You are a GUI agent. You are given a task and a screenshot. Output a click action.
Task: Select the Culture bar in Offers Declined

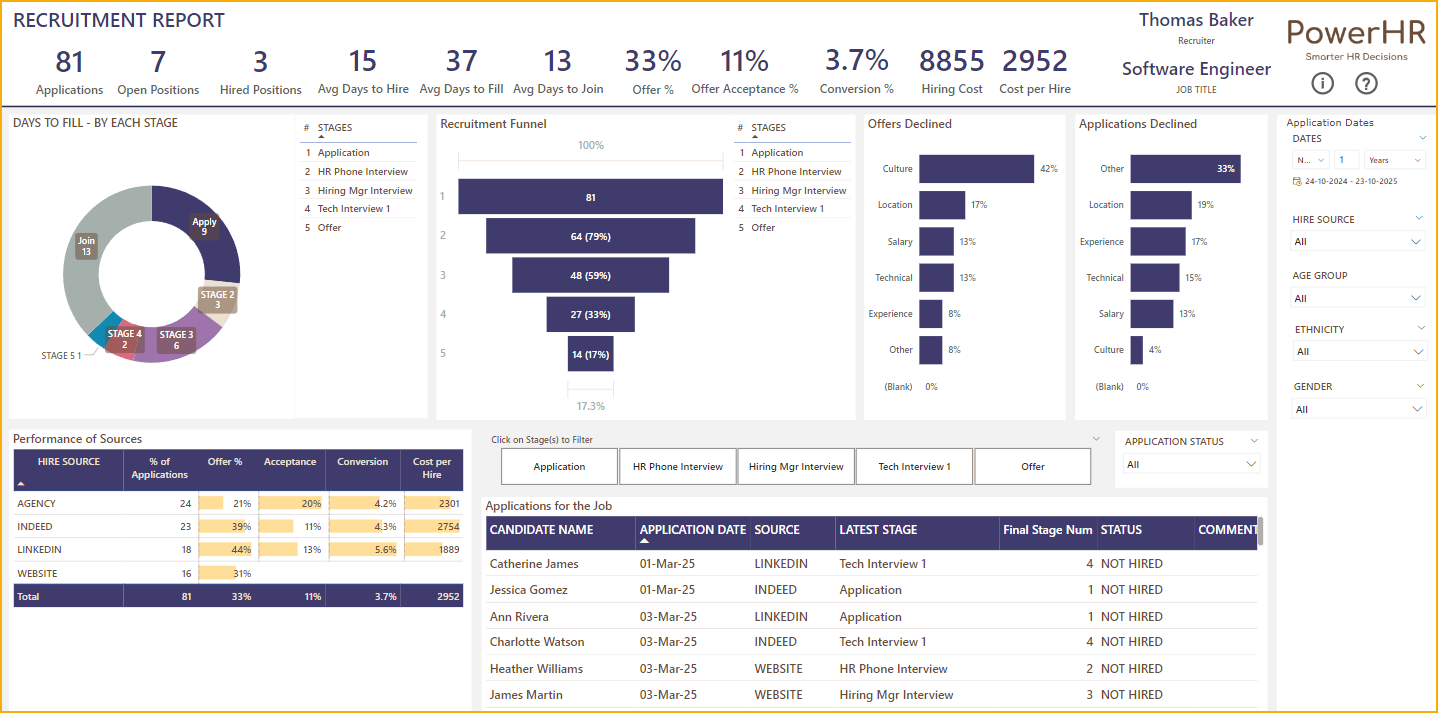976,169
